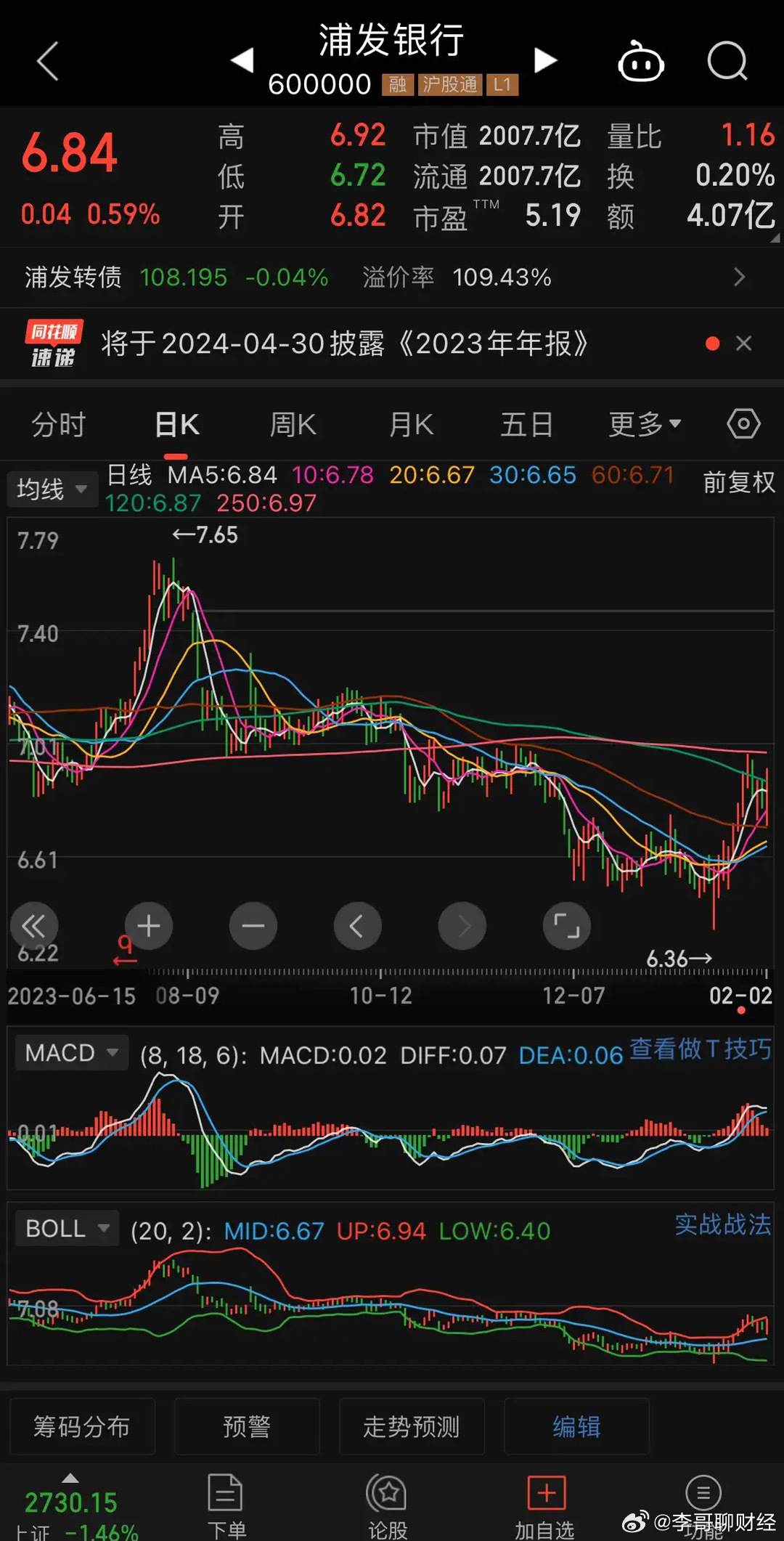
Task: Tap the current price 6.84
Action: (x=70, y=153)
